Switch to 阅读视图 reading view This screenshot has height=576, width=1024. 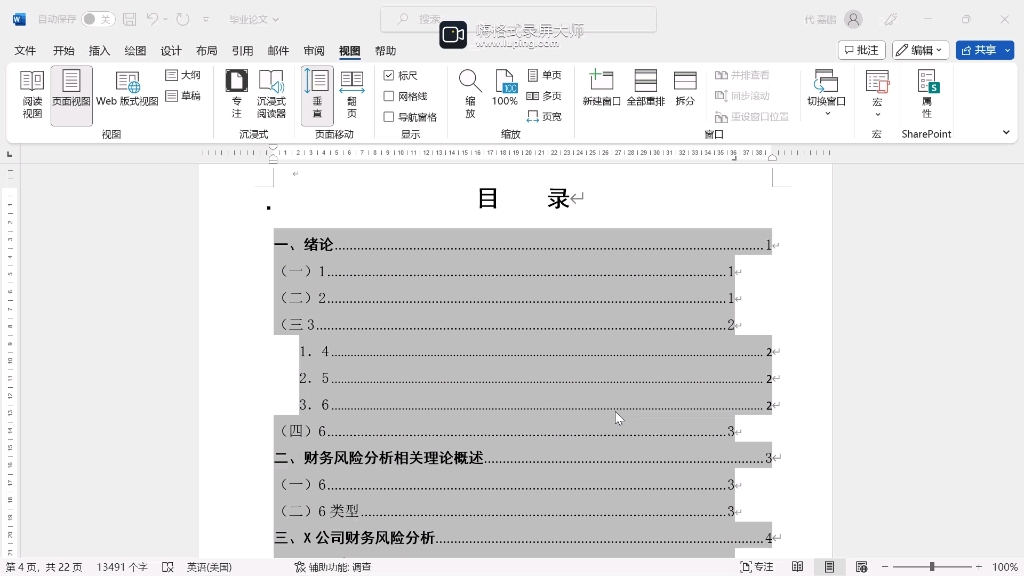[x=31, y=95]
